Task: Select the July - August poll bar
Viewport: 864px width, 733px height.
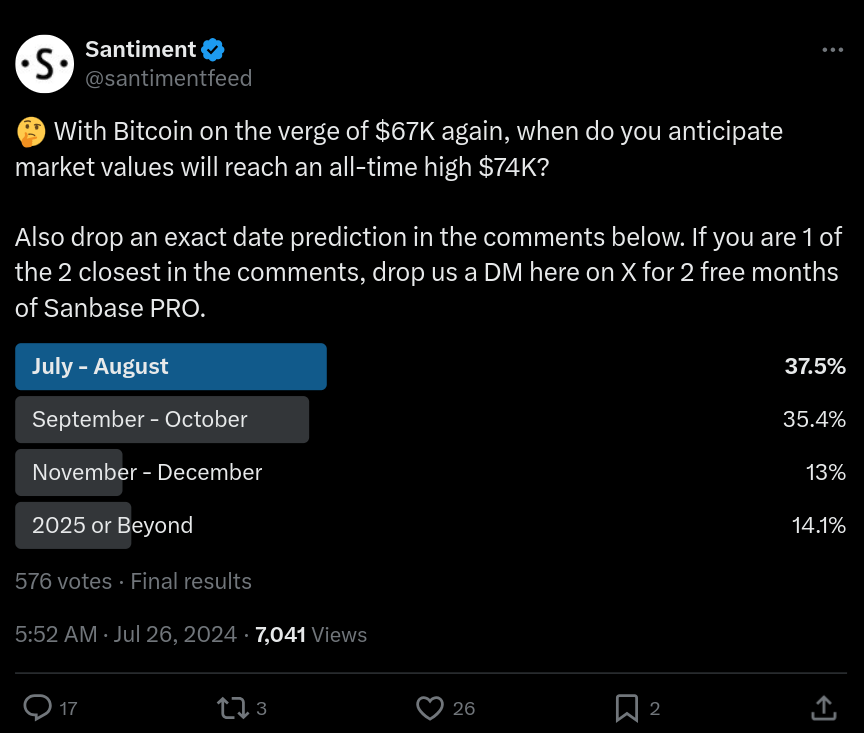Action: tap(171, 367)
